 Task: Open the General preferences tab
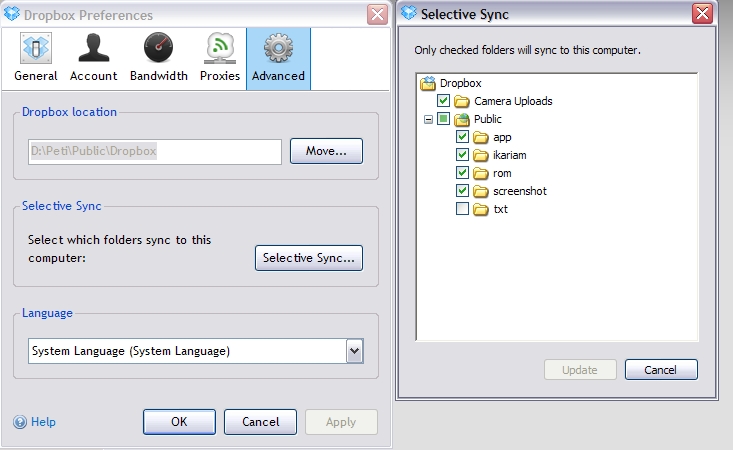point(36,58)
